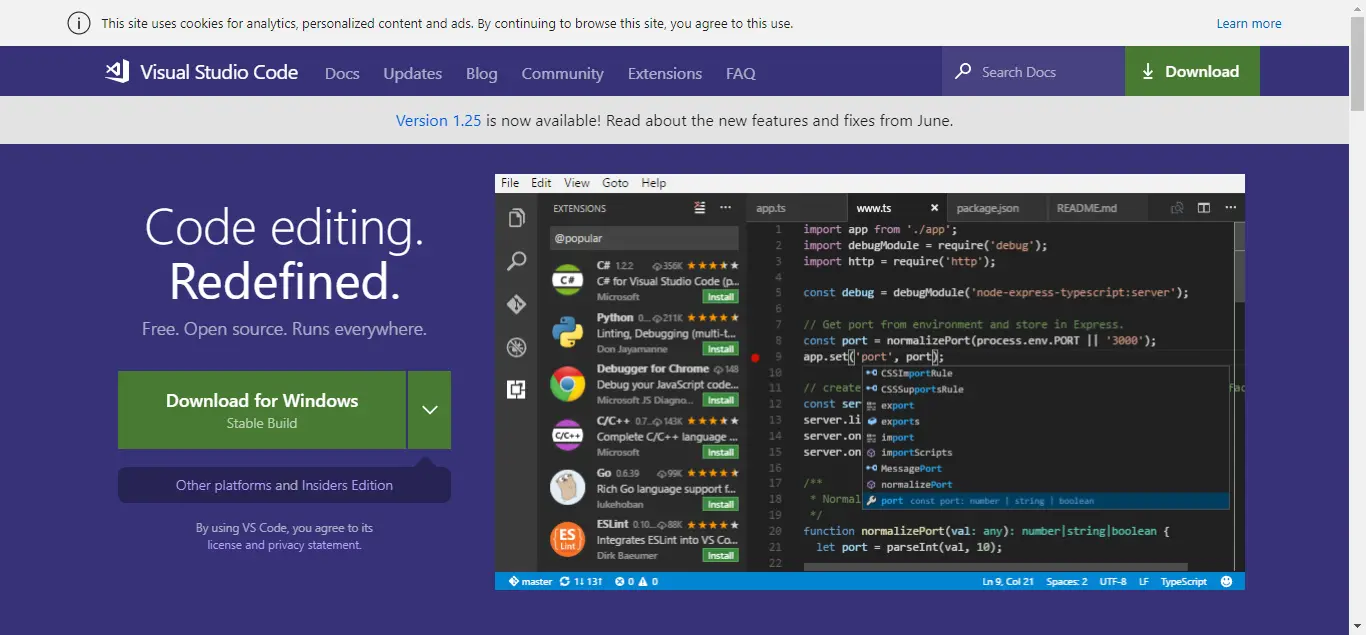Click the C/C++ extension icon
Screen dimensions: 1366x635
[568, 435]
